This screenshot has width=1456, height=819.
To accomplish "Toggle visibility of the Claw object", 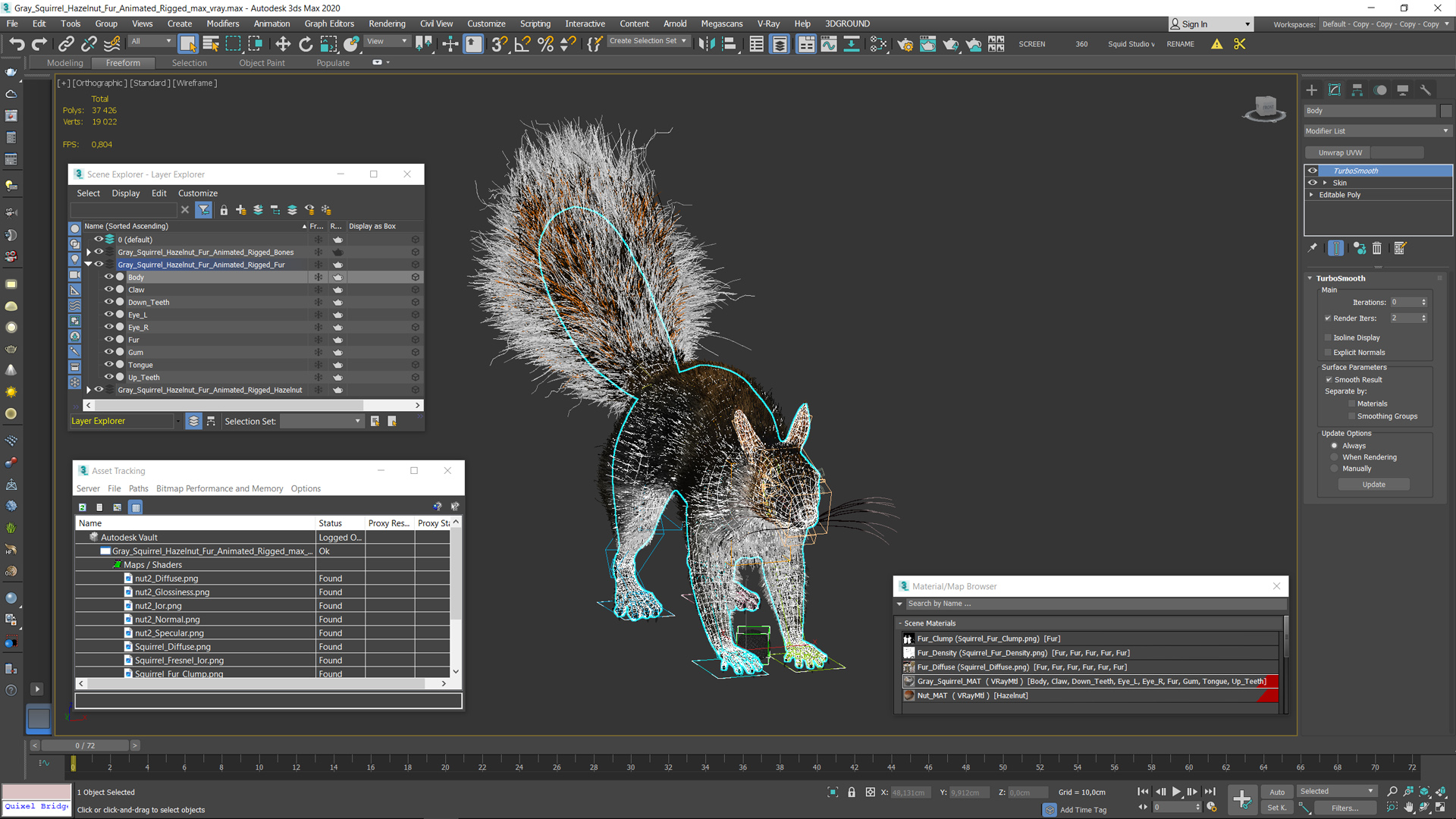I will (108, 289).
